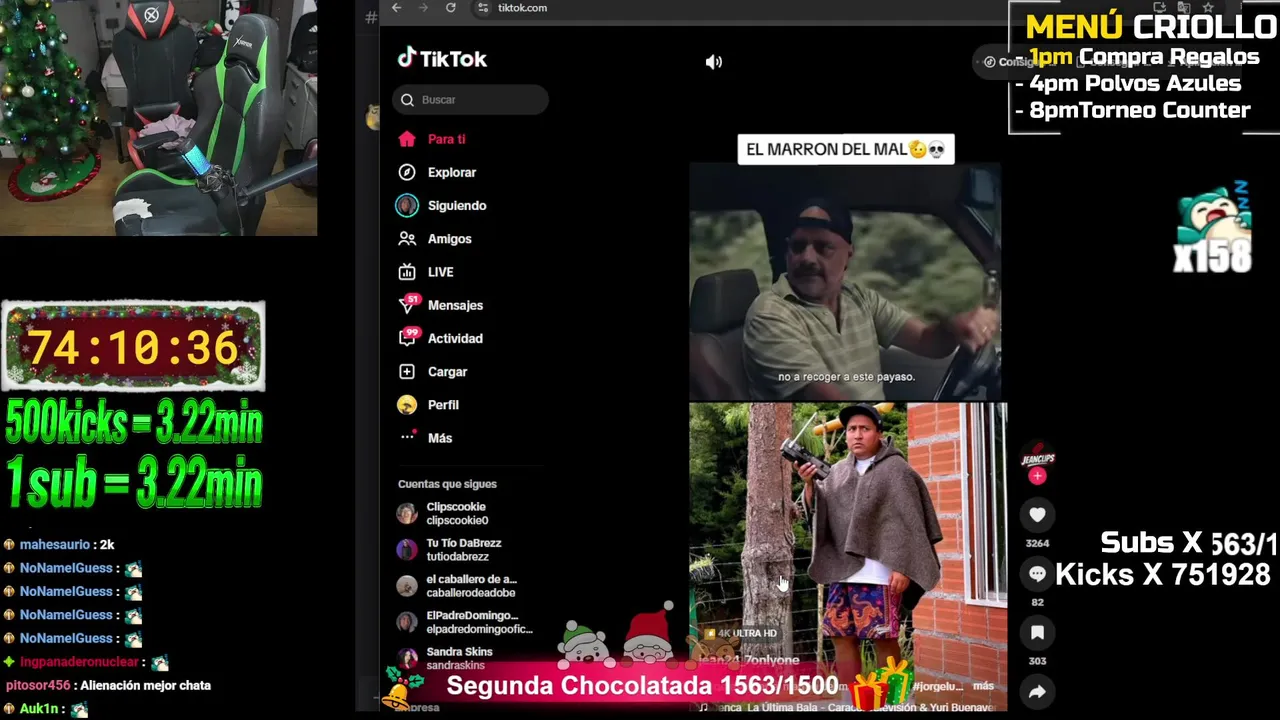The width and height of the screenshot is (1280, 720).
Task: Click the browser forward arrow
Action: coord(423,8)
